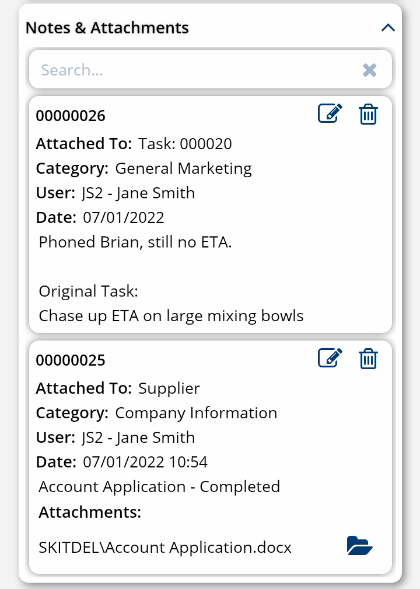Select the Notes & Attachments heading
The width and height of the screenshot is (420, 589).
click(x=107, y=28)
